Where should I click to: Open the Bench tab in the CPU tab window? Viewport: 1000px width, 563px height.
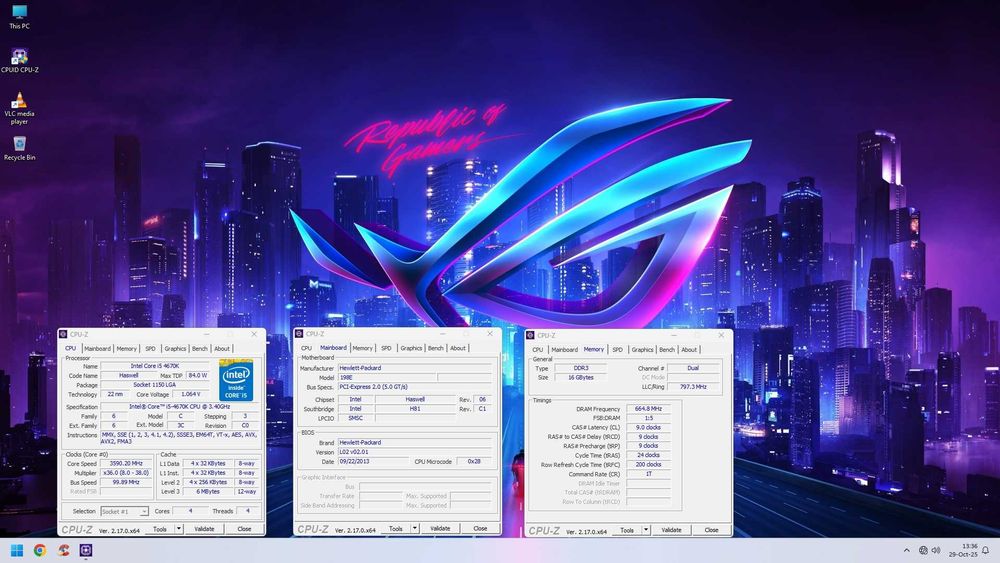click(200, 349)
